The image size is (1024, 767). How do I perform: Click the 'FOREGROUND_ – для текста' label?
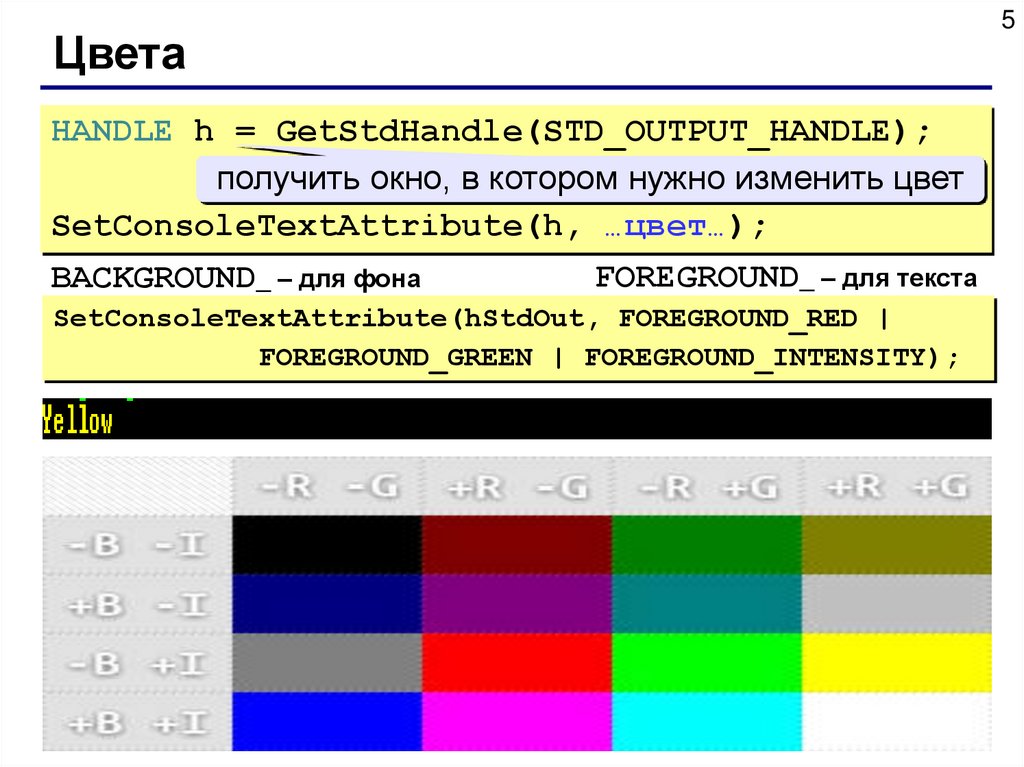coord(786,278)
